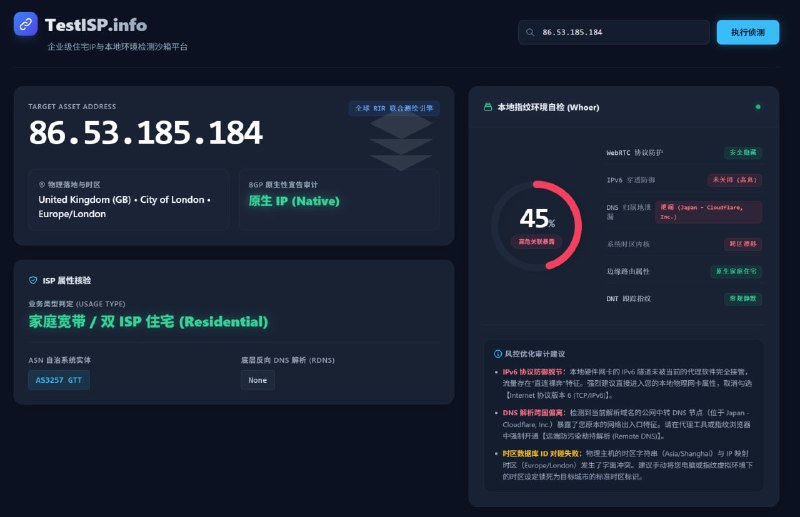Image resolution: width=800 pixels, height=517 pixels.
Task: Click the WebRTC 协议防护 row label
Action: pos(634,153)
